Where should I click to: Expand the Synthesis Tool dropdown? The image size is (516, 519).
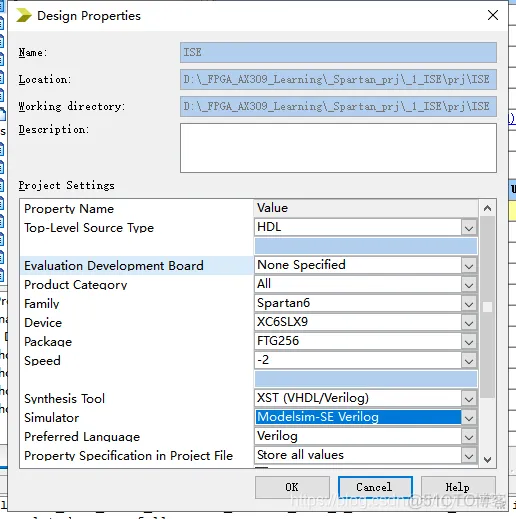coord(469,399)
